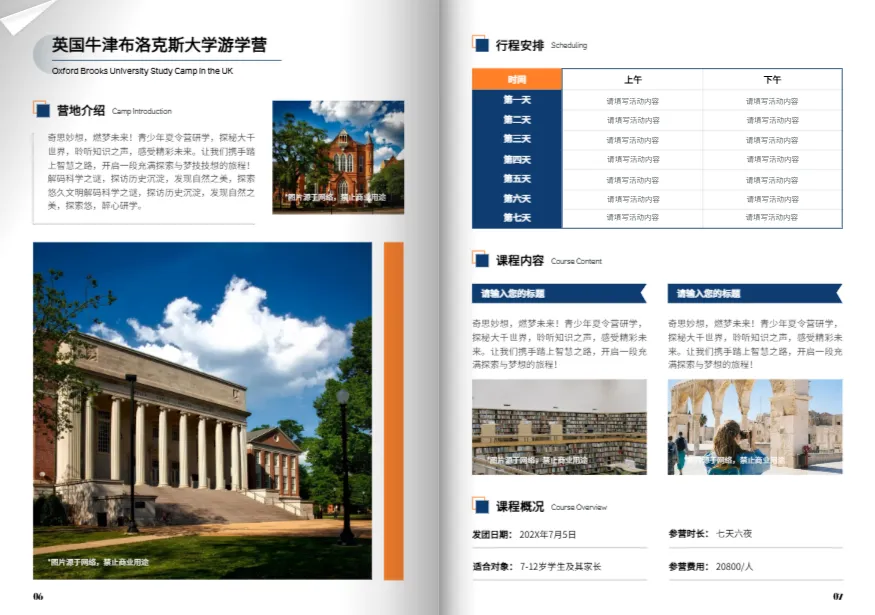Click the 适合对象 label
Image resolution: width=875 pixels, height=615 pixels.
(x=492, y=566)
